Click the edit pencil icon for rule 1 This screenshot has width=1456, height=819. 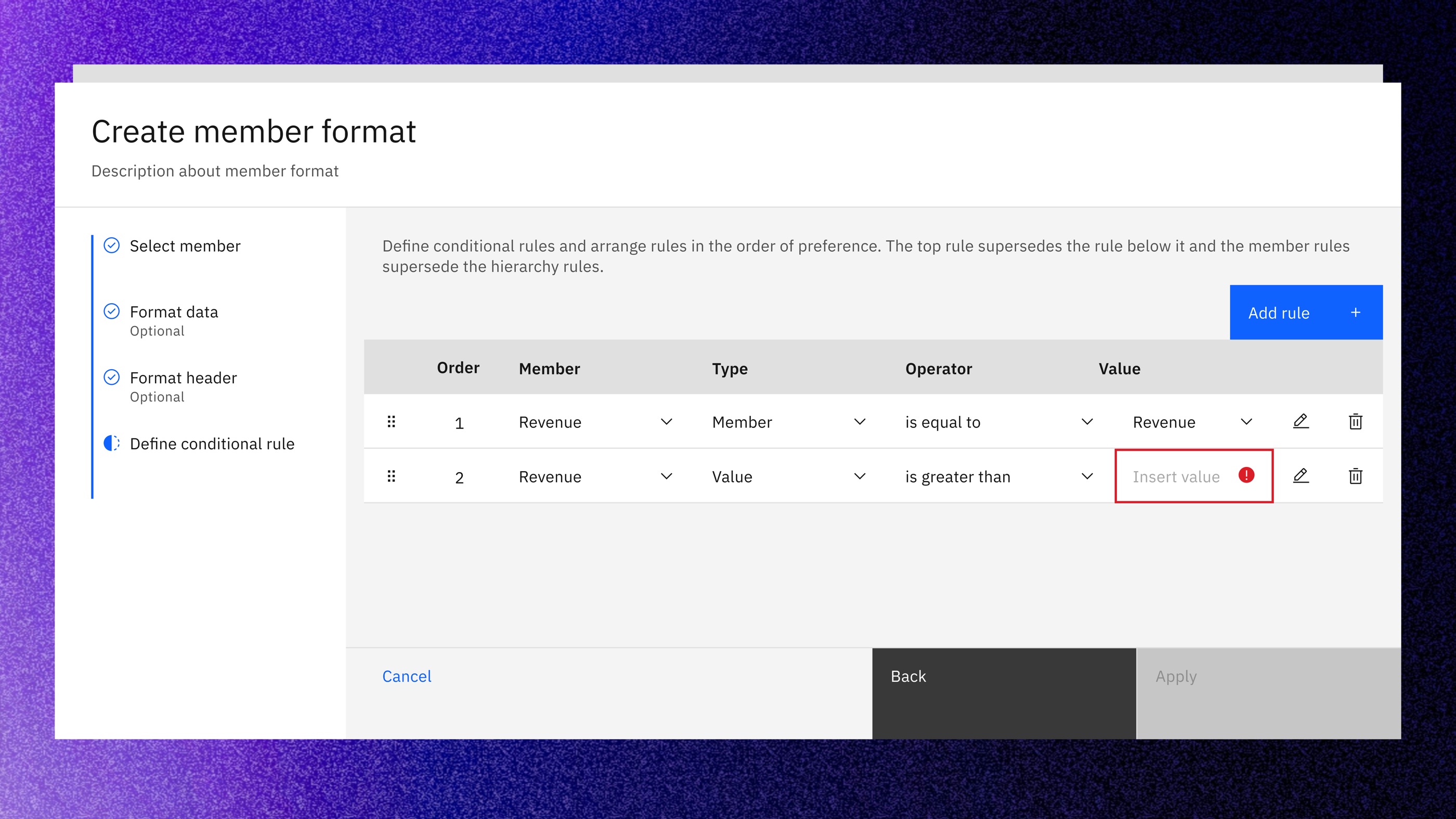1301,422
